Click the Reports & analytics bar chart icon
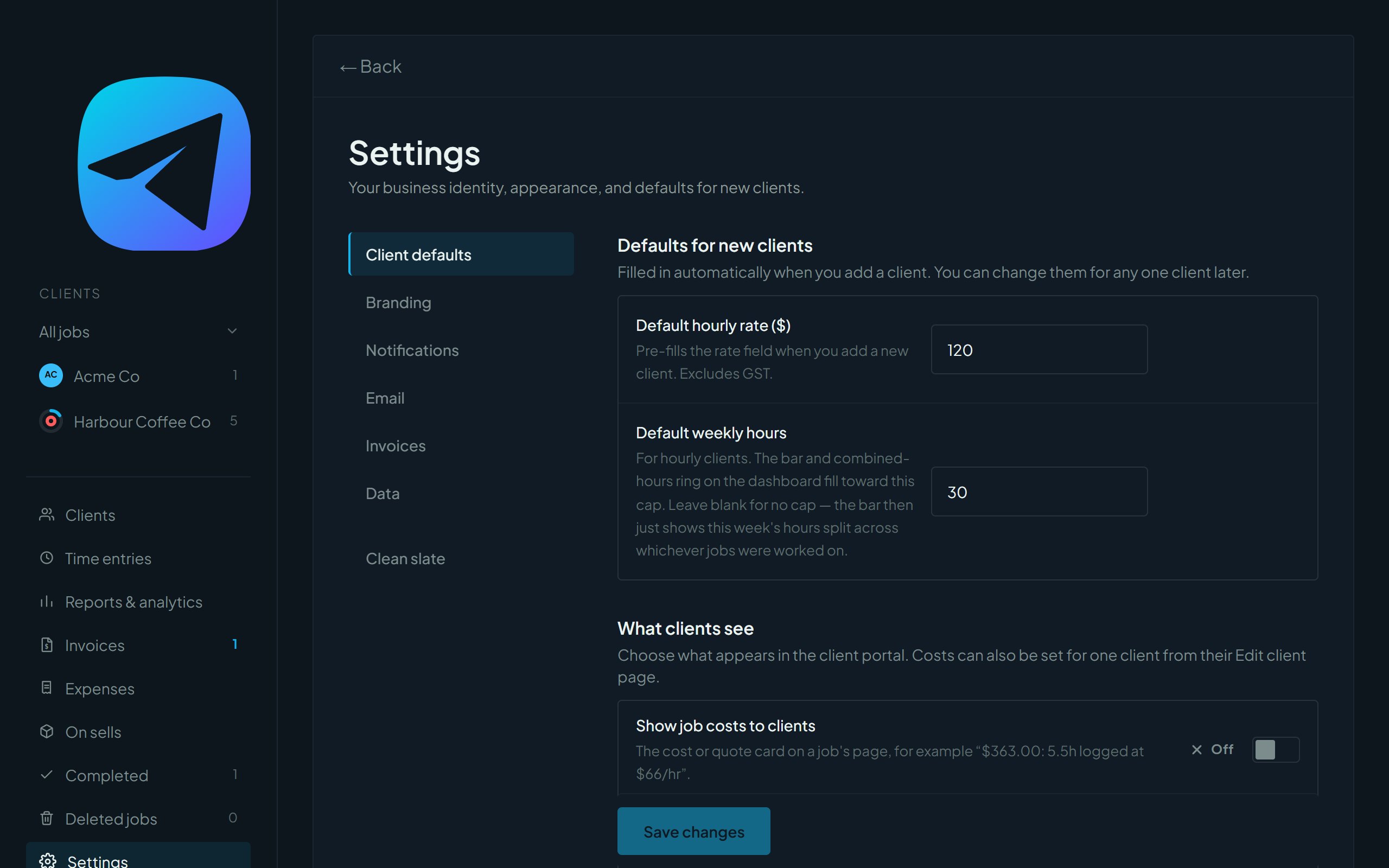 click(47, 601)
